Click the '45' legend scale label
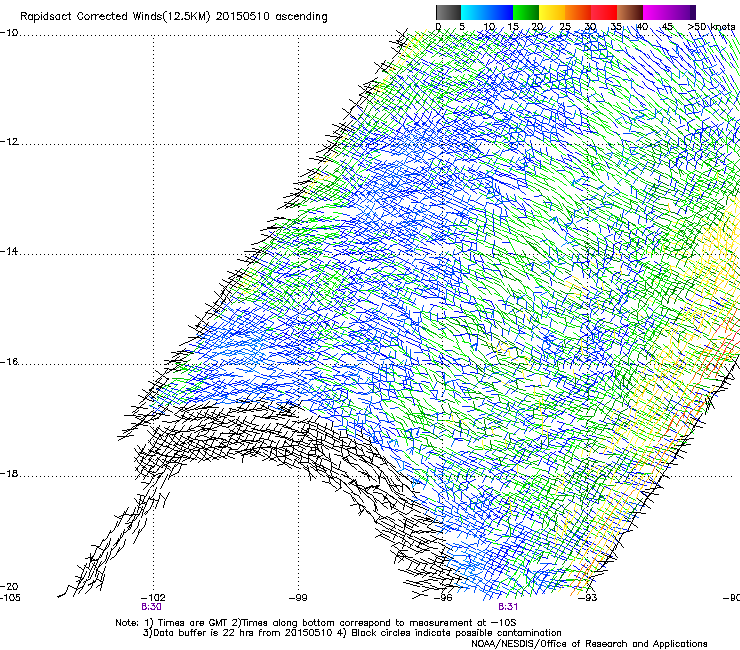Viewport: 740px width, 650px height. [667, 27]
